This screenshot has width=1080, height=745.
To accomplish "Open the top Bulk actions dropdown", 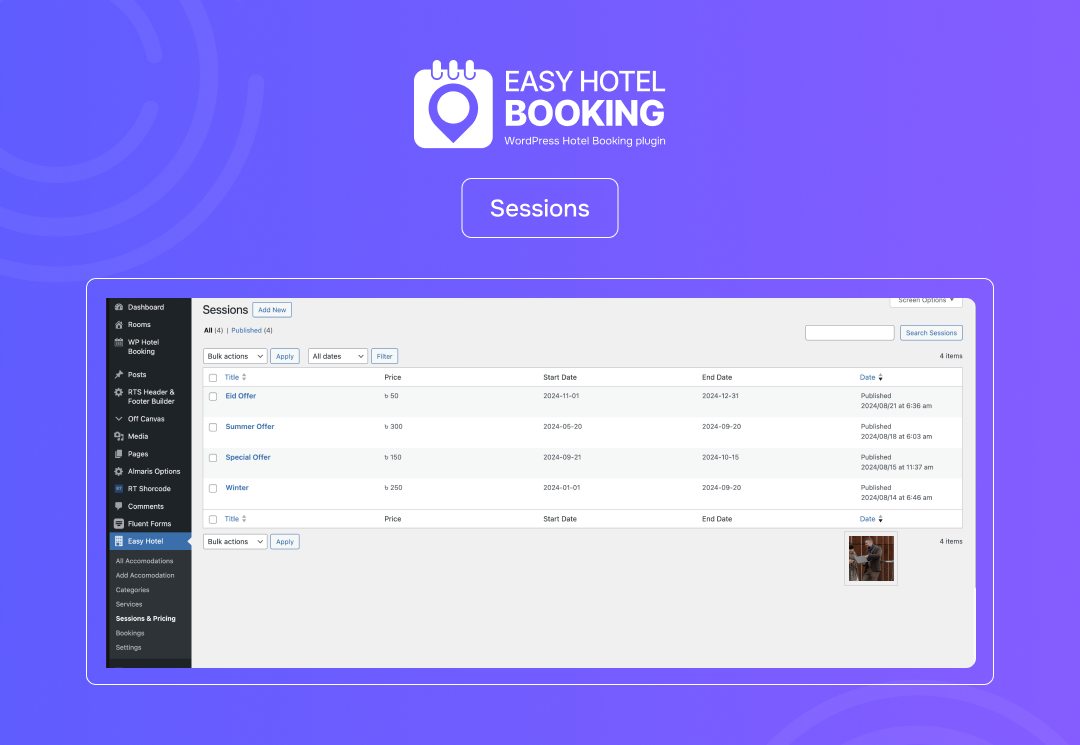I will pos(235,356).
